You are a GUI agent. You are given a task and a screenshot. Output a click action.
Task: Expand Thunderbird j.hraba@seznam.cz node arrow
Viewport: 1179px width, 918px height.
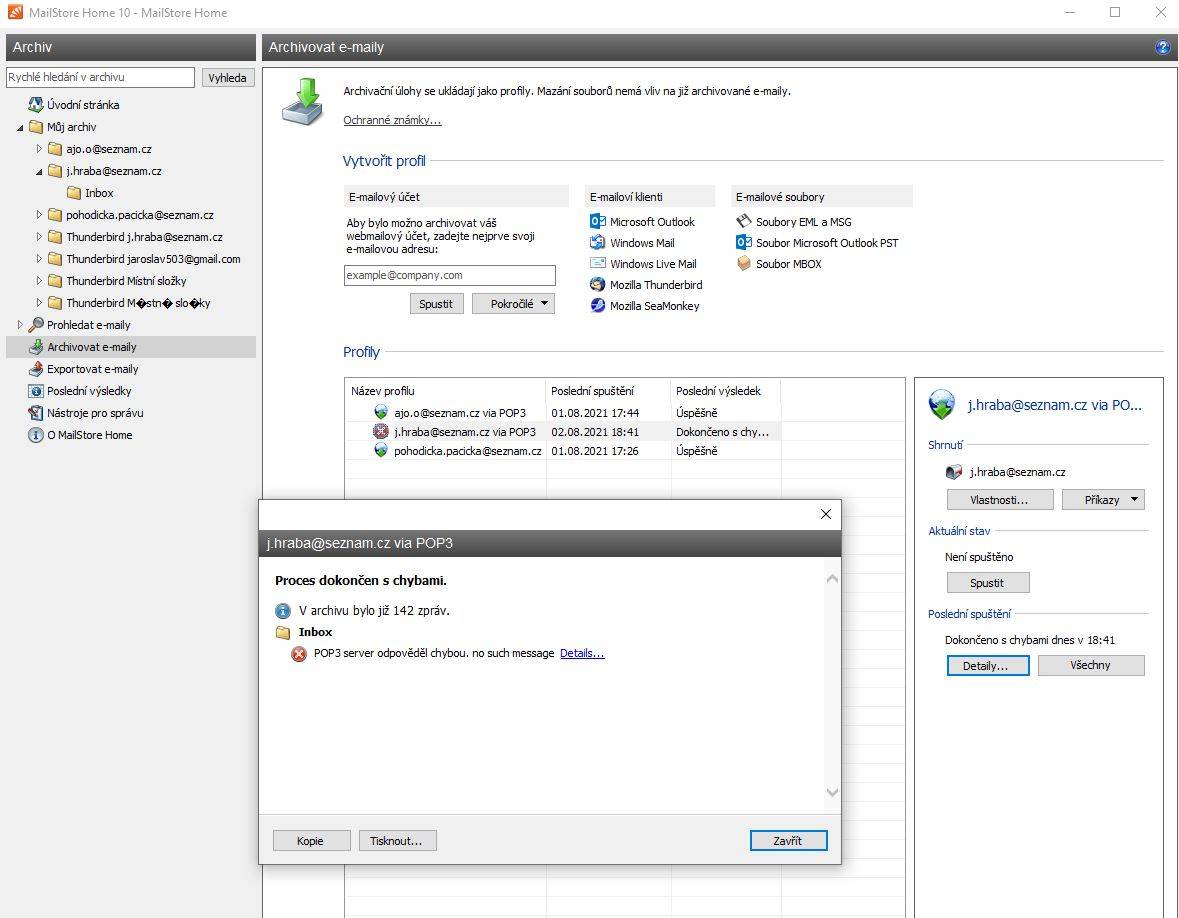[x=39, y=237]
